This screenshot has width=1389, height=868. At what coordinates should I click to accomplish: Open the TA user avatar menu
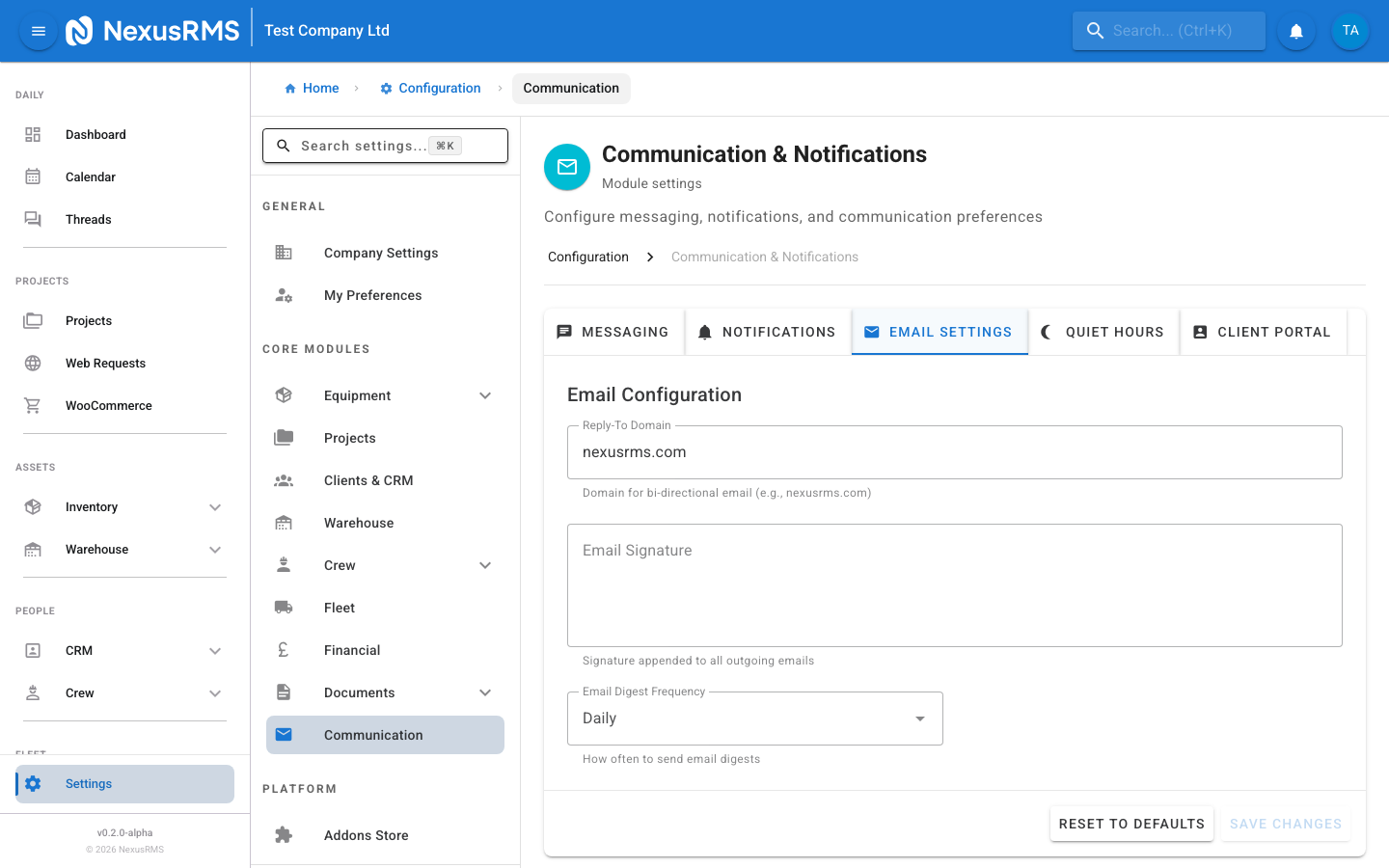click(1350, 30)
